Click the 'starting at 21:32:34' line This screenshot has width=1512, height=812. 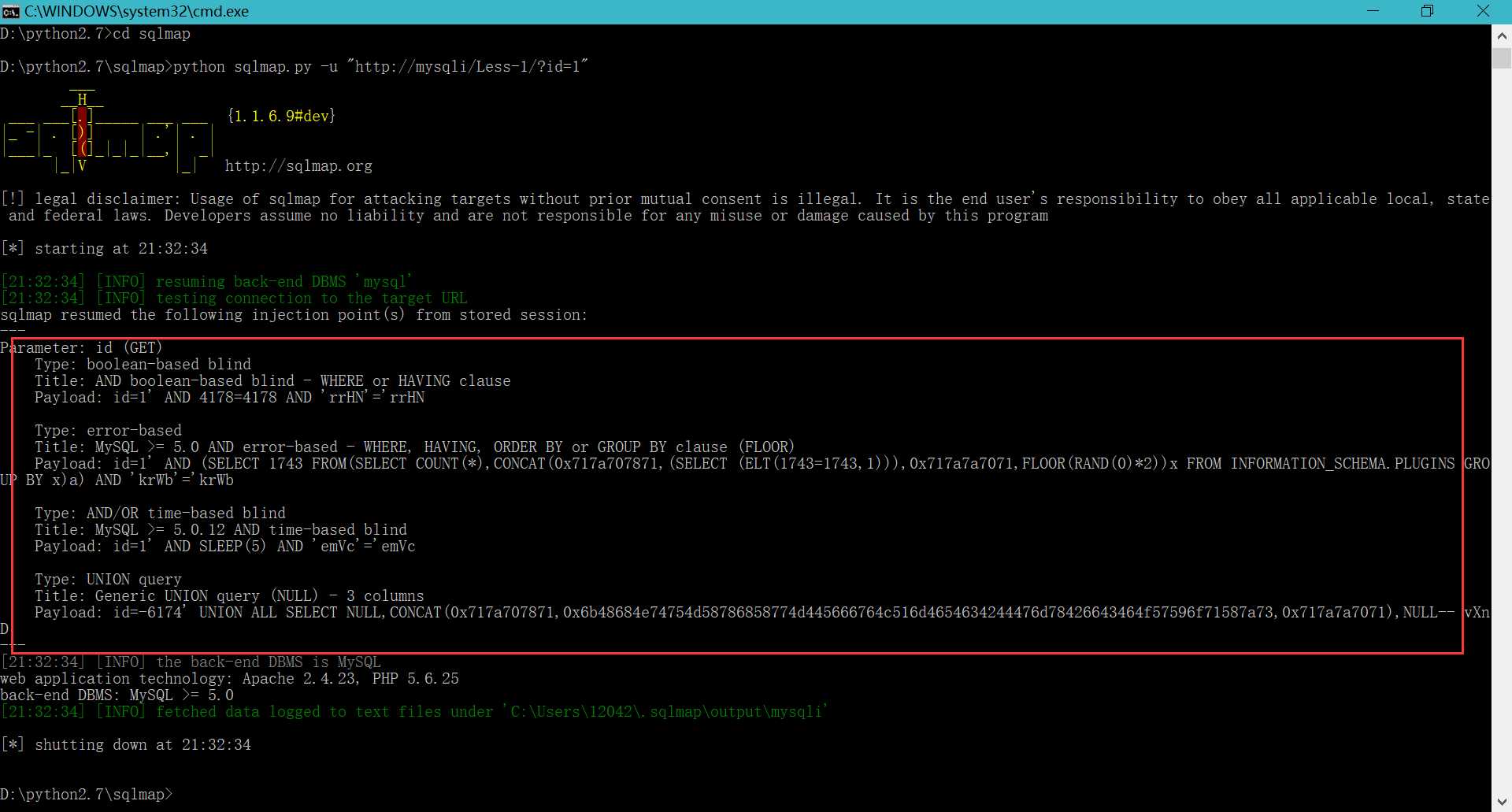[105, 249]
